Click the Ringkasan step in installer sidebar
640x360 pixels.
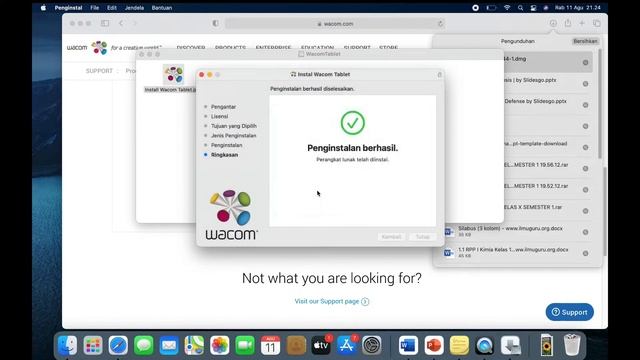tap(224, 155)
